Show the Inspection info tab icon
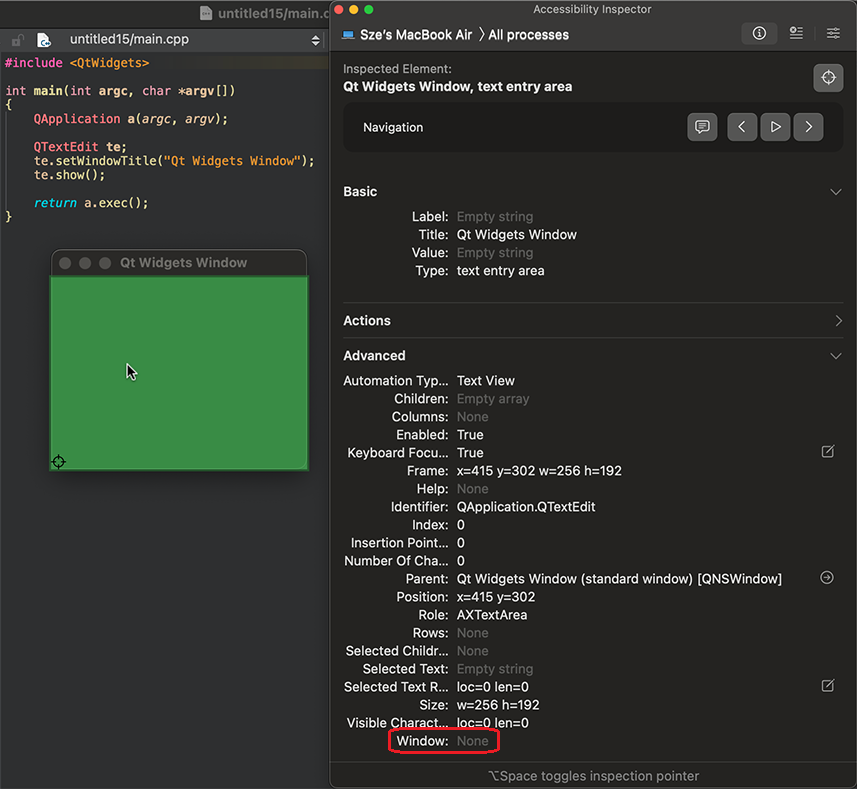 click(x=759, y=33)
